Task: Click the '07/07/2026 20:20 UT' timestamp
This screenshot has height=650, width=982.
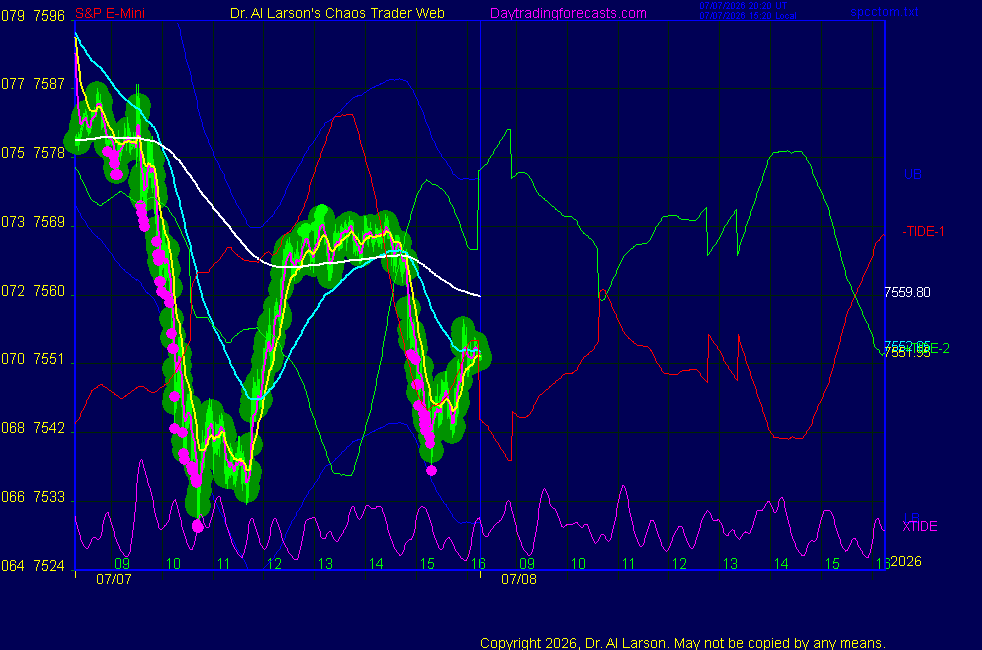Action: (x=743, y=6)
